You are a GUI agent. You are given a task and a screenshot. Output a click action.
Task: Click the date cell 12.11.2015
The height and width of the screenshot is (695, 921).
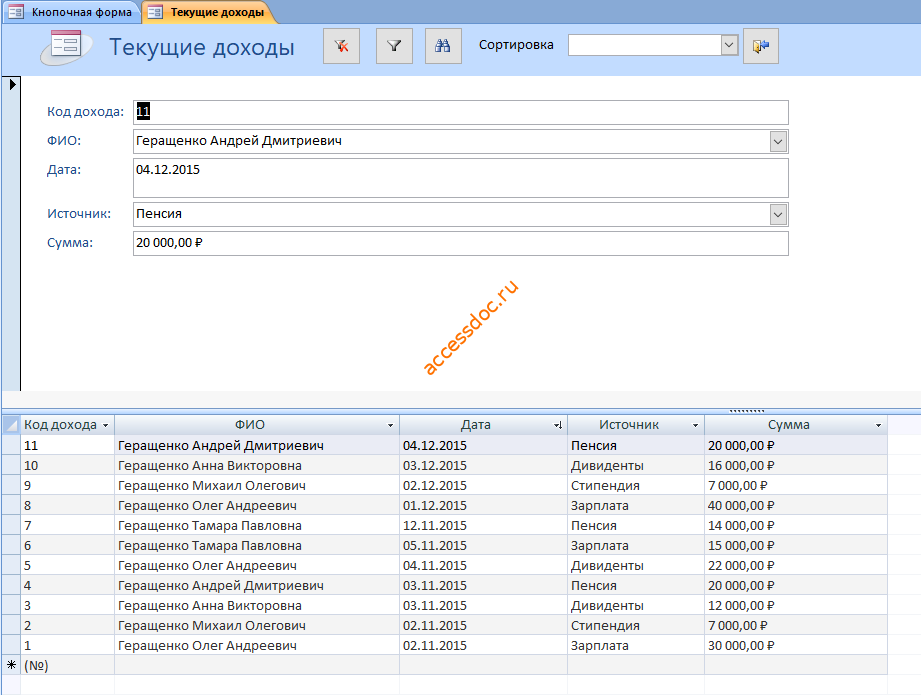click(483, 525)
